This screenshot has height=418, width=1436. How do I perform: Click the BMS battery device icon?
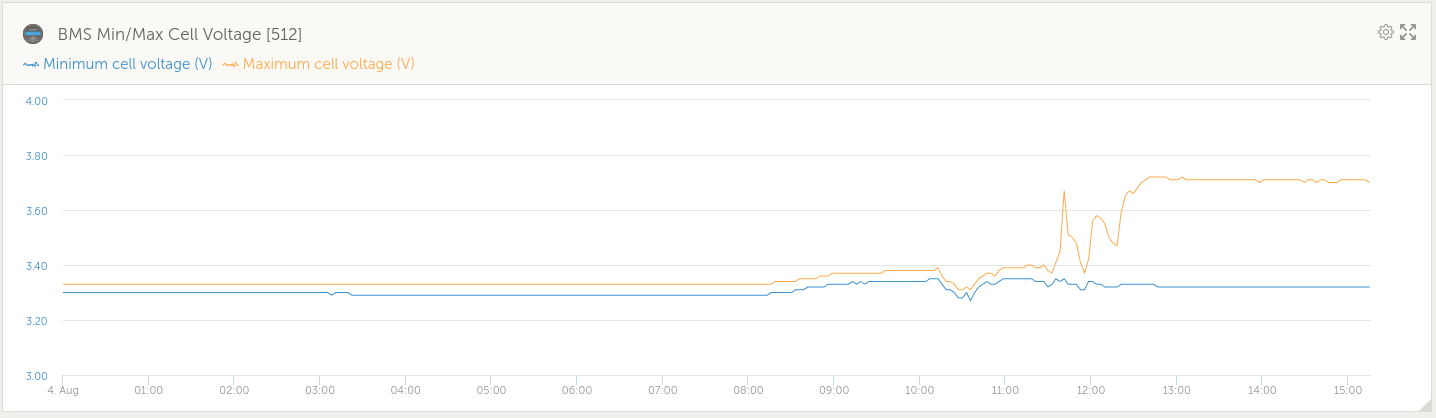click(33, 34)
